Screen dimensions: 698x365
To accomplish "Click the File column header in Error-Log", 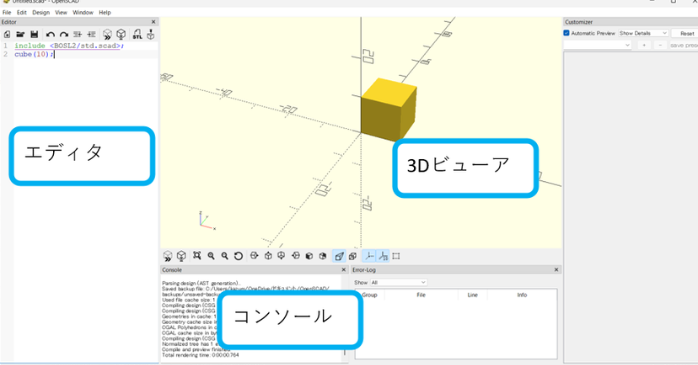I will pos(421,295).
